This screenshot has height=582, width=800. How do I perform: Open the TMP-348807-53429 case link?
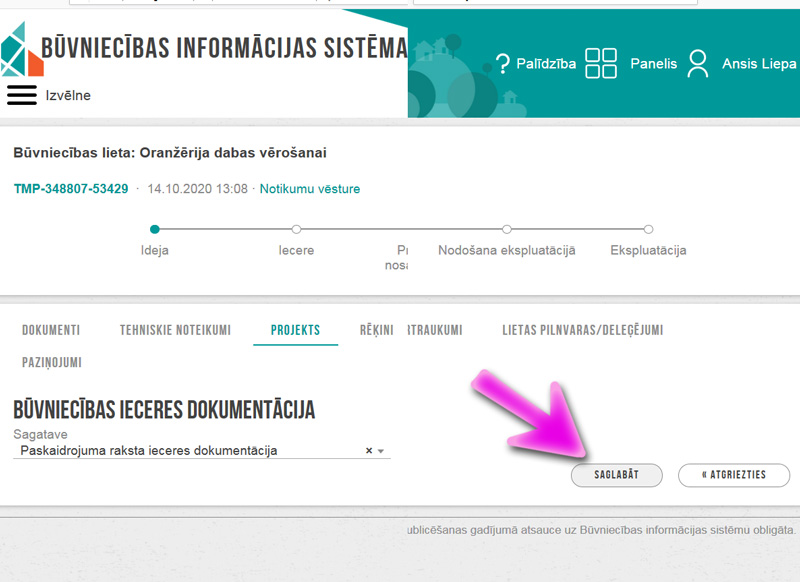pyautogui.click(x=71, y=189)
